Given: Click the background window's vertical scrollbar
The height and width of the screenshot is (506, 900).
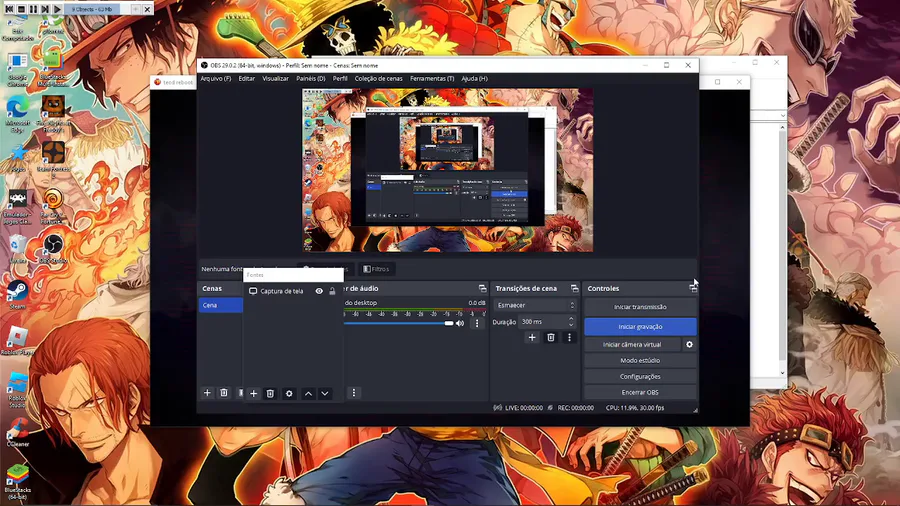Looking at the screenshot, I should 782,252.
